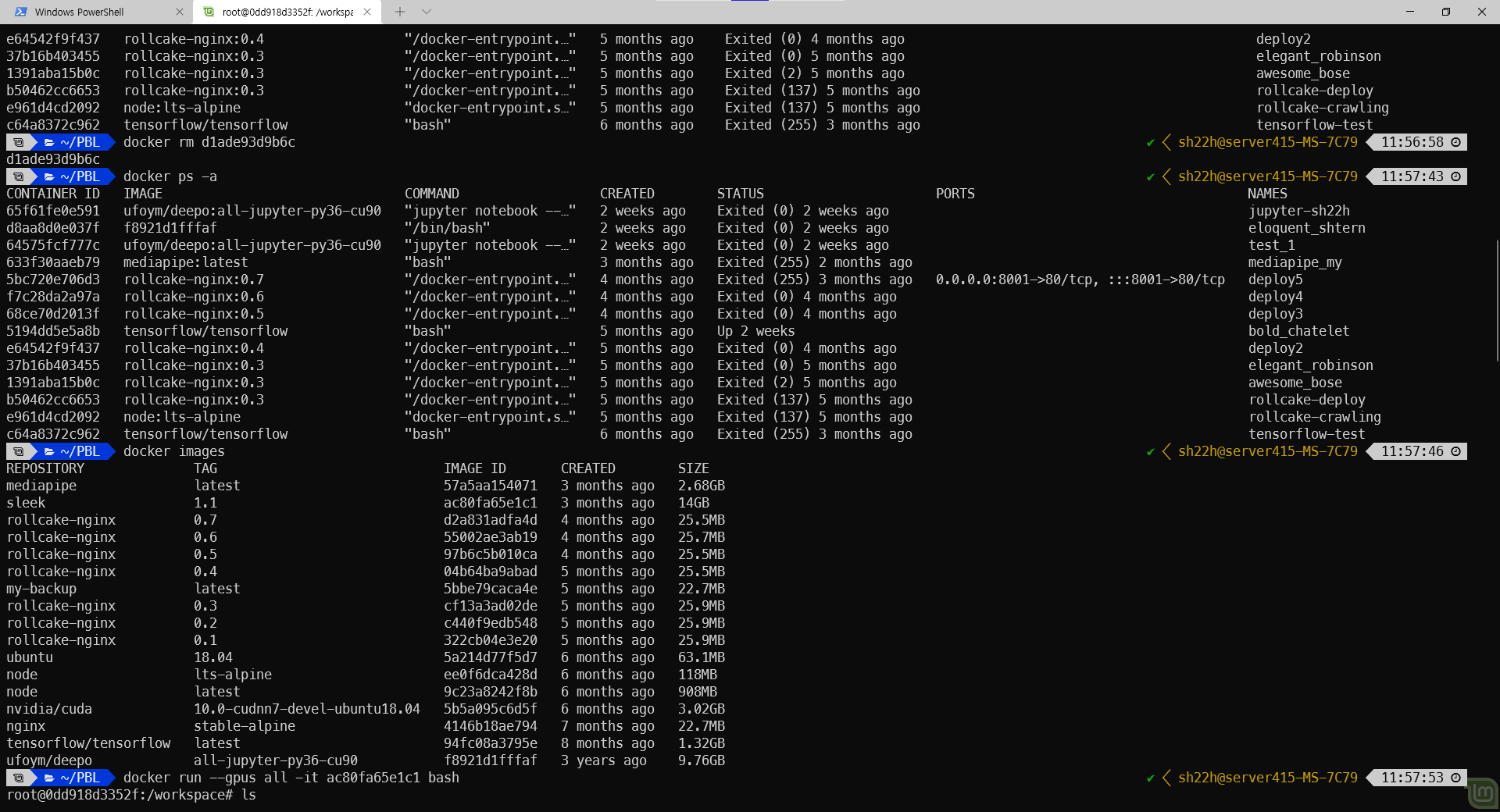Click the terminal icon on second tab
This screenshot has width=1500, height=812.
(209, 12)
